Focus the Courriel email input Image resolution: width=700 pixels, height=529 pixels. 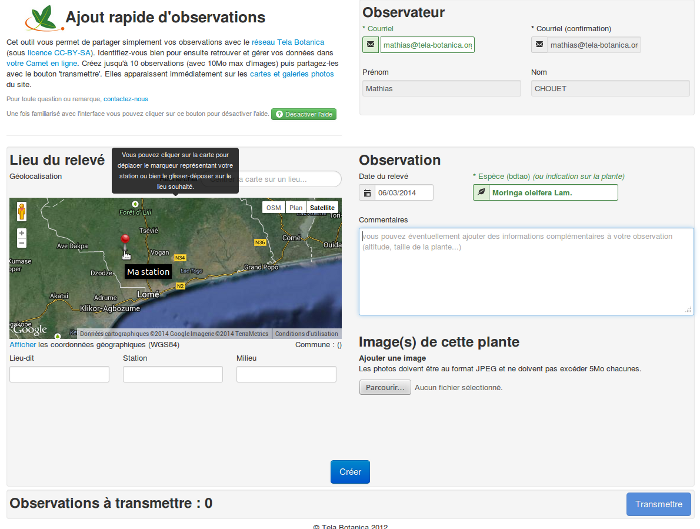pos(427,45)
